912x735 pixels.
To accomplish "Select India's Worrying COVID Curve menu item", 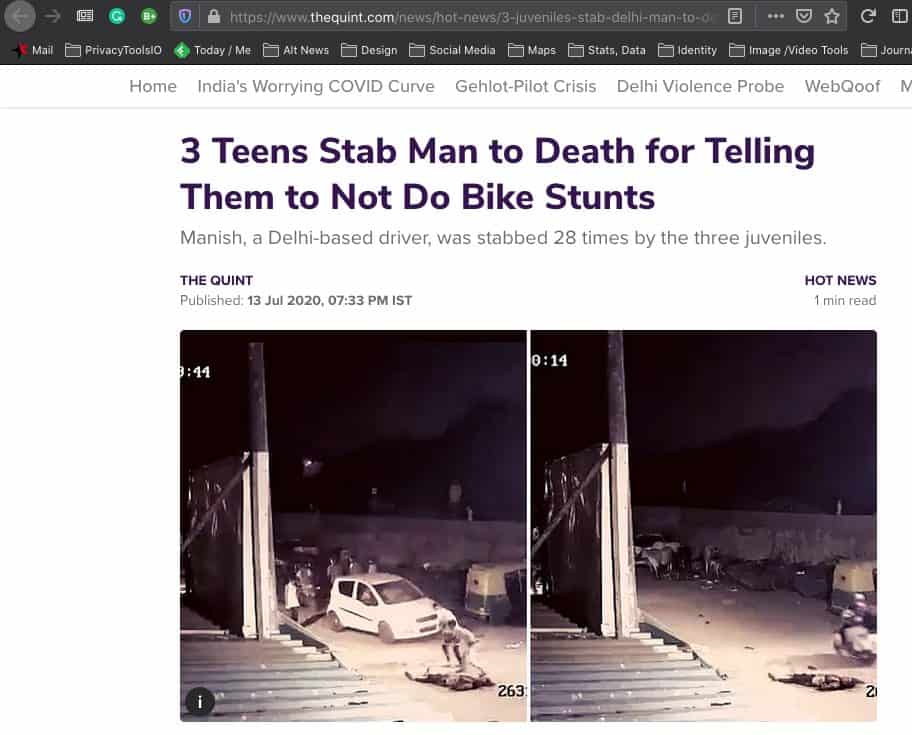I will point(316,86).
